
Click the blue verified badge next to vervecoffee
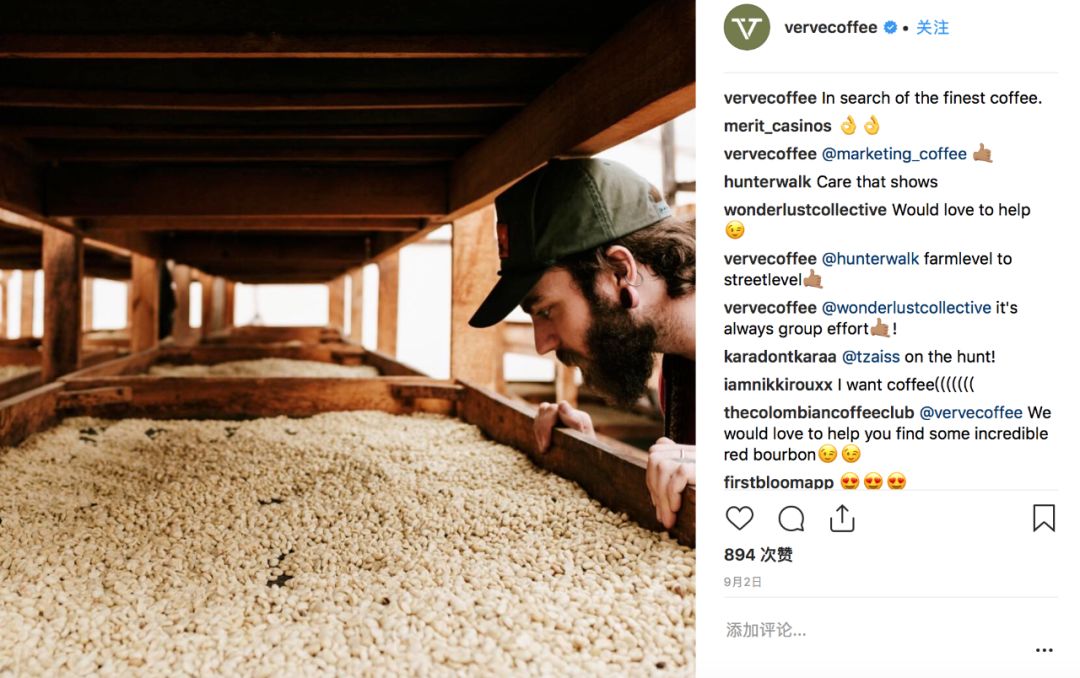890,28
